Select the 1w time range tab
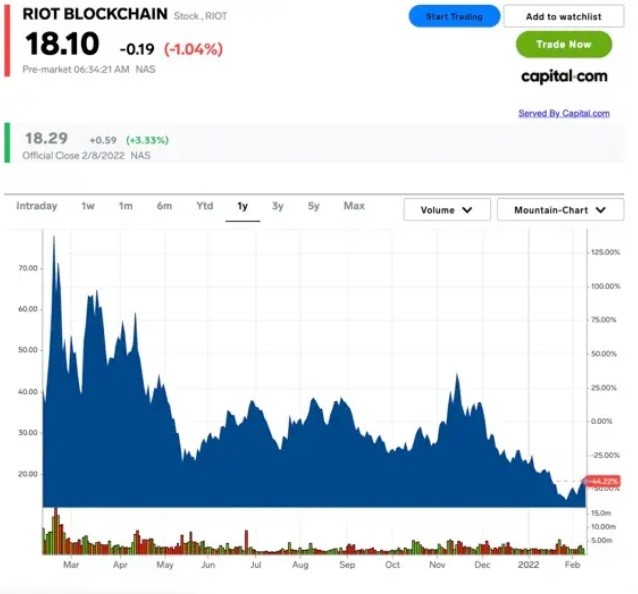Image resolution: width=638 pixels, height=594 pixels. point(88,206)
